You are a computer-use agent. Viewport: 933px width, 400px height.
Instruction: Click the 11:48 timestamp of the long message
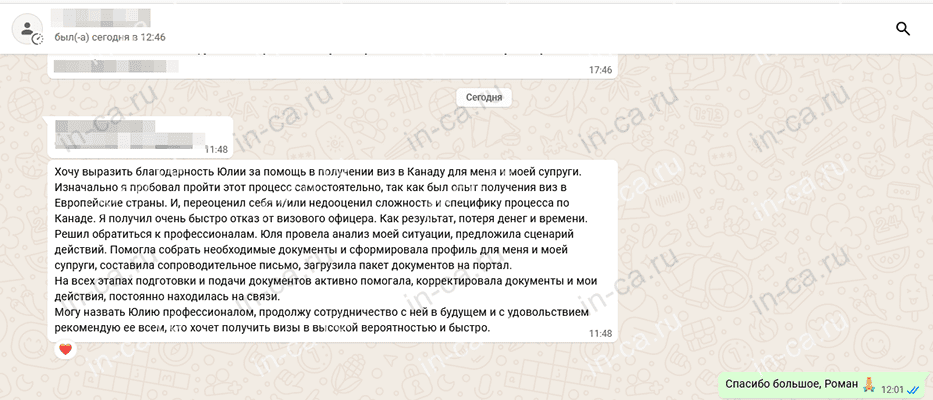point(600,333)
